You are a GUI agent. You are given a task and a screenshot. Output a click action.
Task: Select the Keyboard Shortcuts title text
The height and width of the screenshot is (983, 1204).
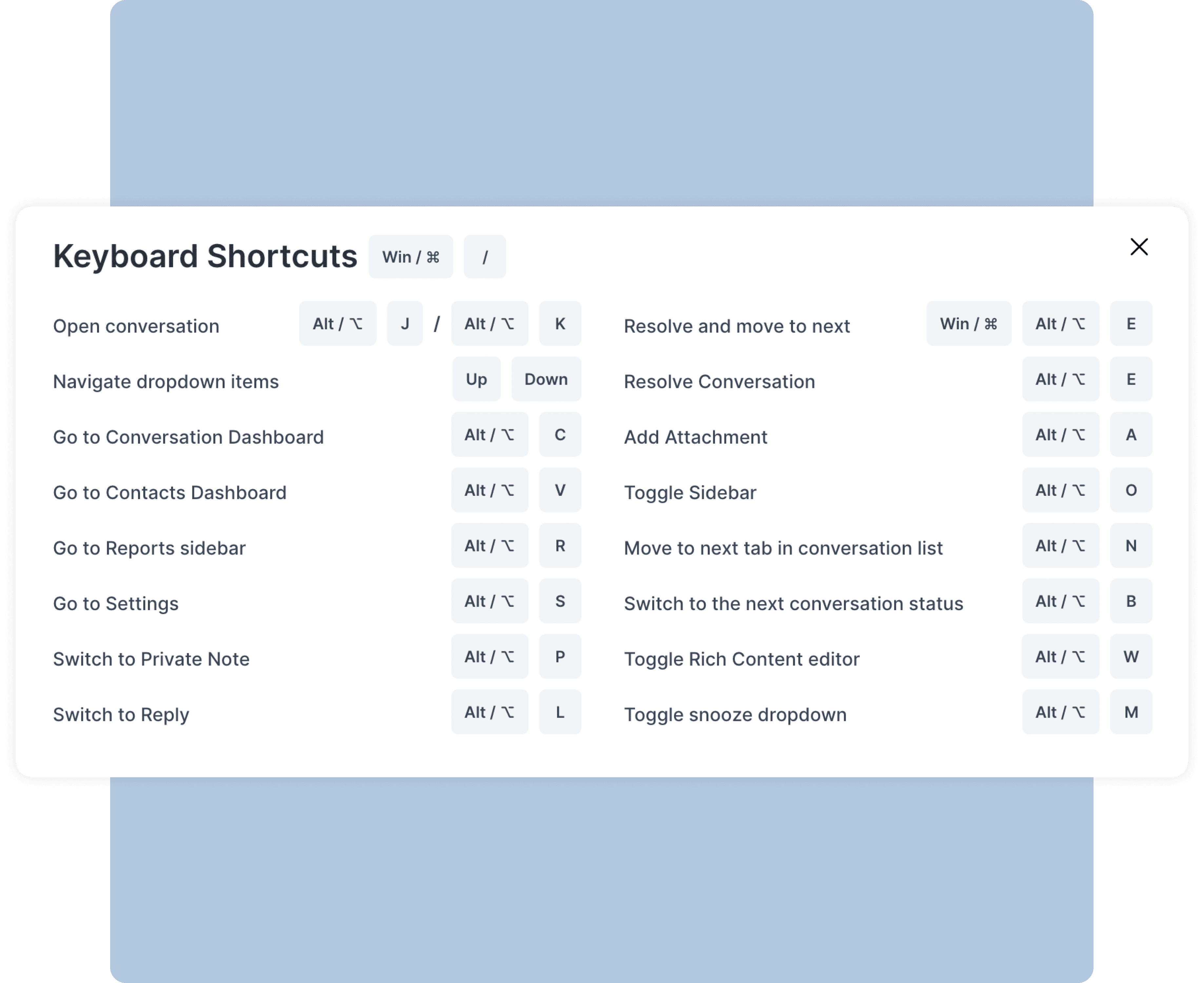pyautogui.click(x=205, y=256)
